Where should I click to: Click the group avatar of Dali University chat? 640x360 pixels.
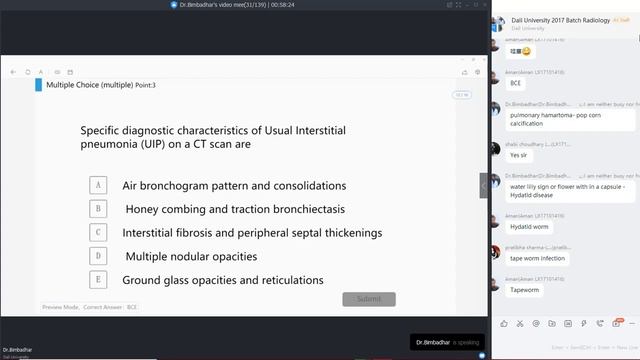(498, 24)
